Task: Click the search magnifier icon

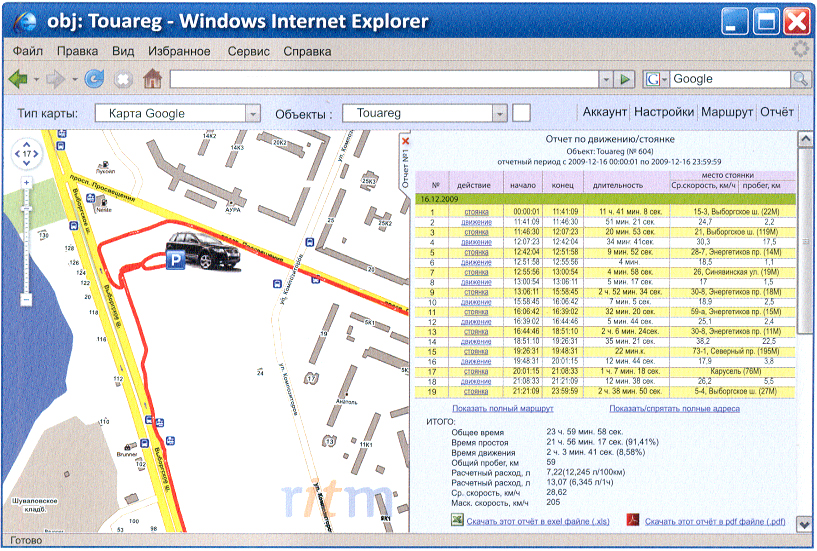Action: (x=801, y=79)
